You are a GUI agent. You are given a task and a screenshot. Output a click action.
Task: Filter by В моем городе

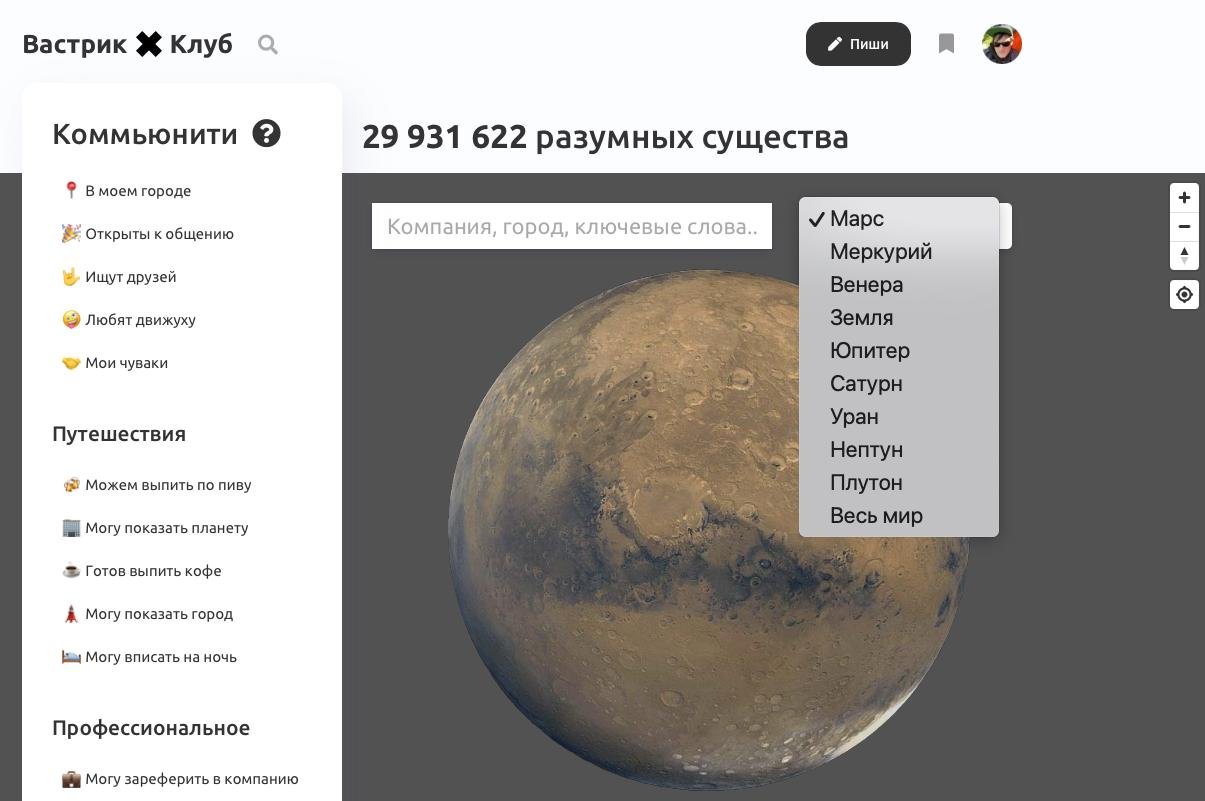(137, 191)
